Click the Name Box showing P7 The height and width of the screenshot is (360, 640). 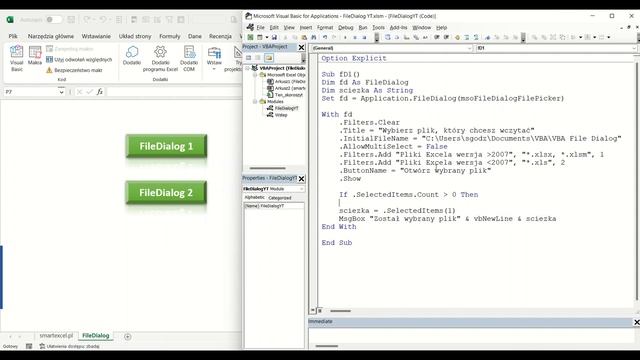coord(31,92)
